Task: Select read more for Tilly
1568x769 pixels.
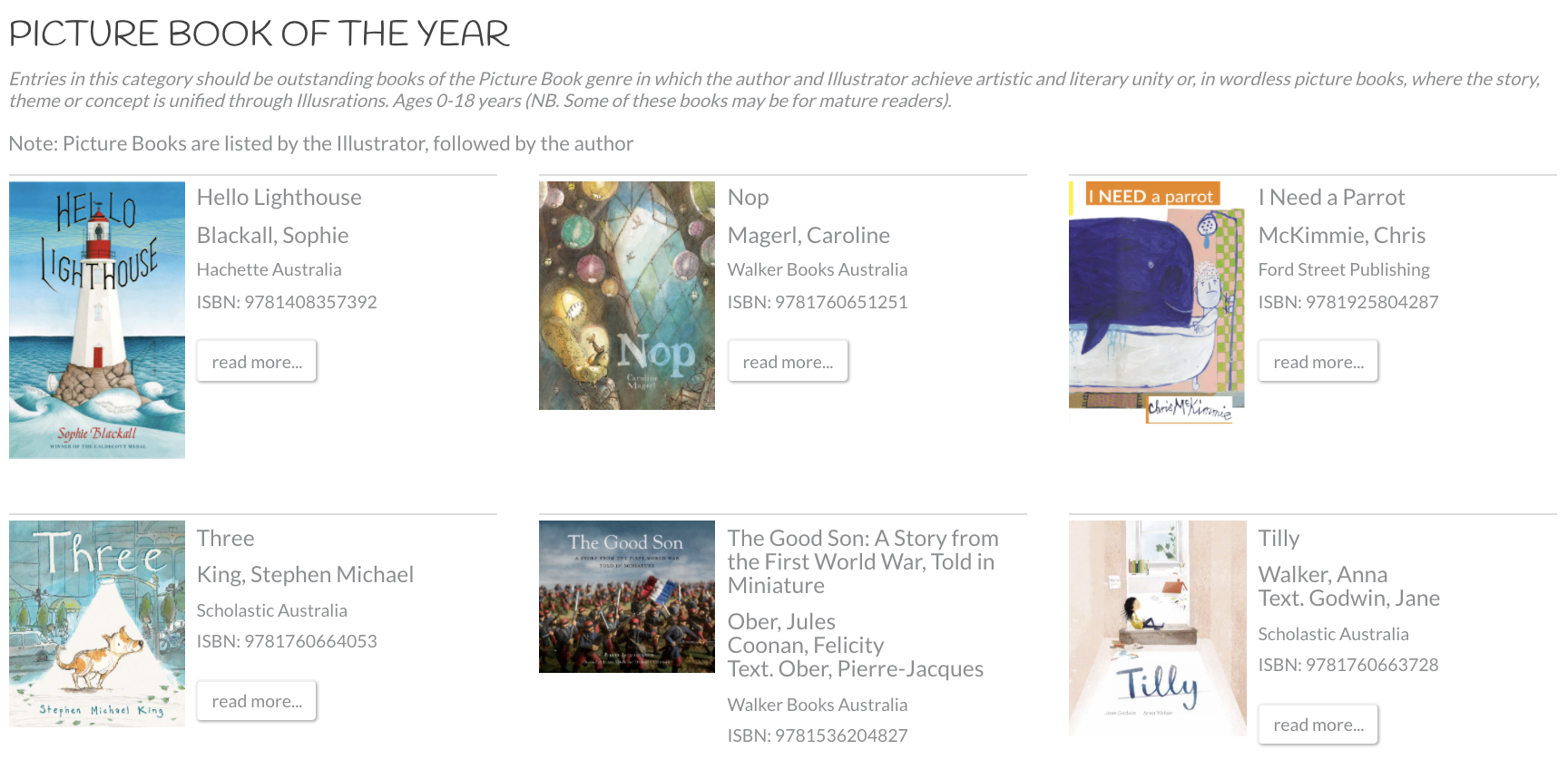Action: 1318,724
